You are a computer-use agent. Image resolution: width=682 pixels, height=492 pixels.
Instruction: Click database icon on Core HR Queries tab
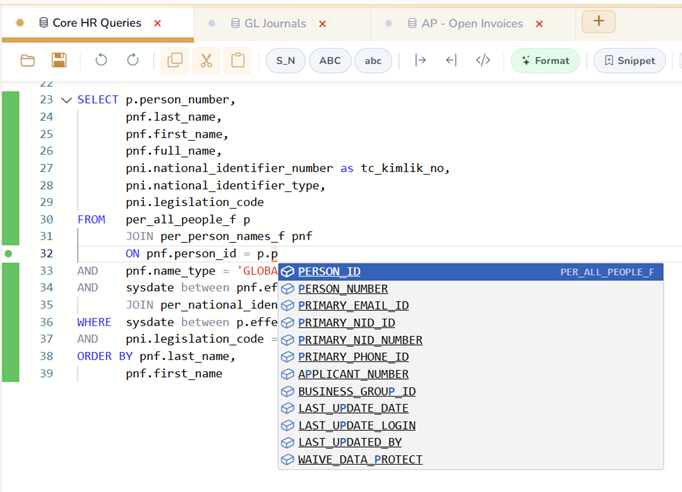(x=43, y=23)
